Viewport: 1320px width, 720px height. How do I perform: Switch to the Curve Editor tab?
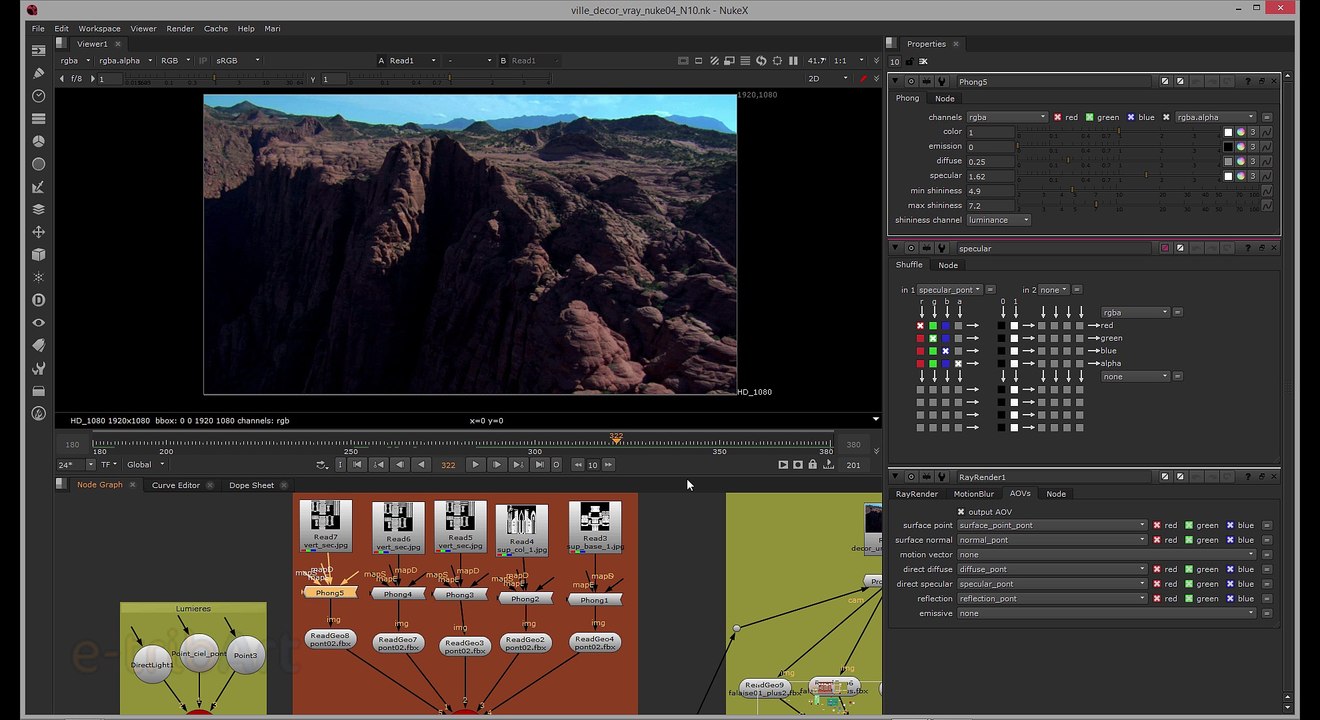pyautogui.click(x=176, y=485)
